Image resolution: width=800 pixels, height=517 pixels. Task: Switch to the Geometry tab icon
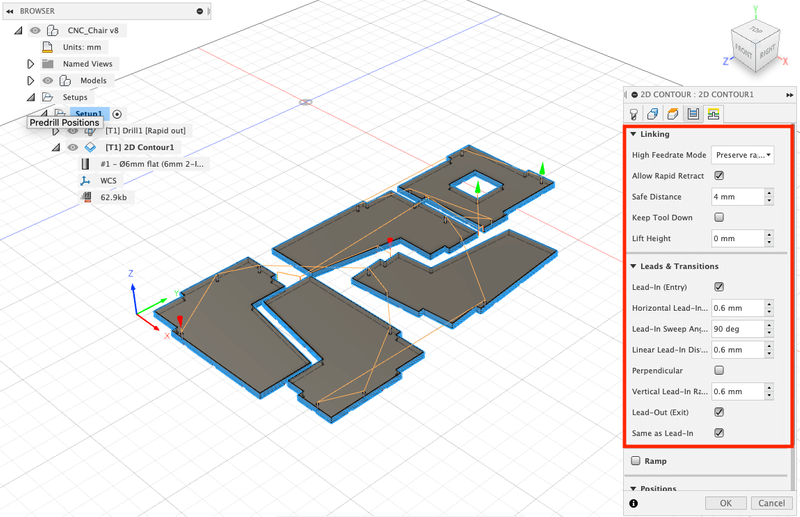653,114
